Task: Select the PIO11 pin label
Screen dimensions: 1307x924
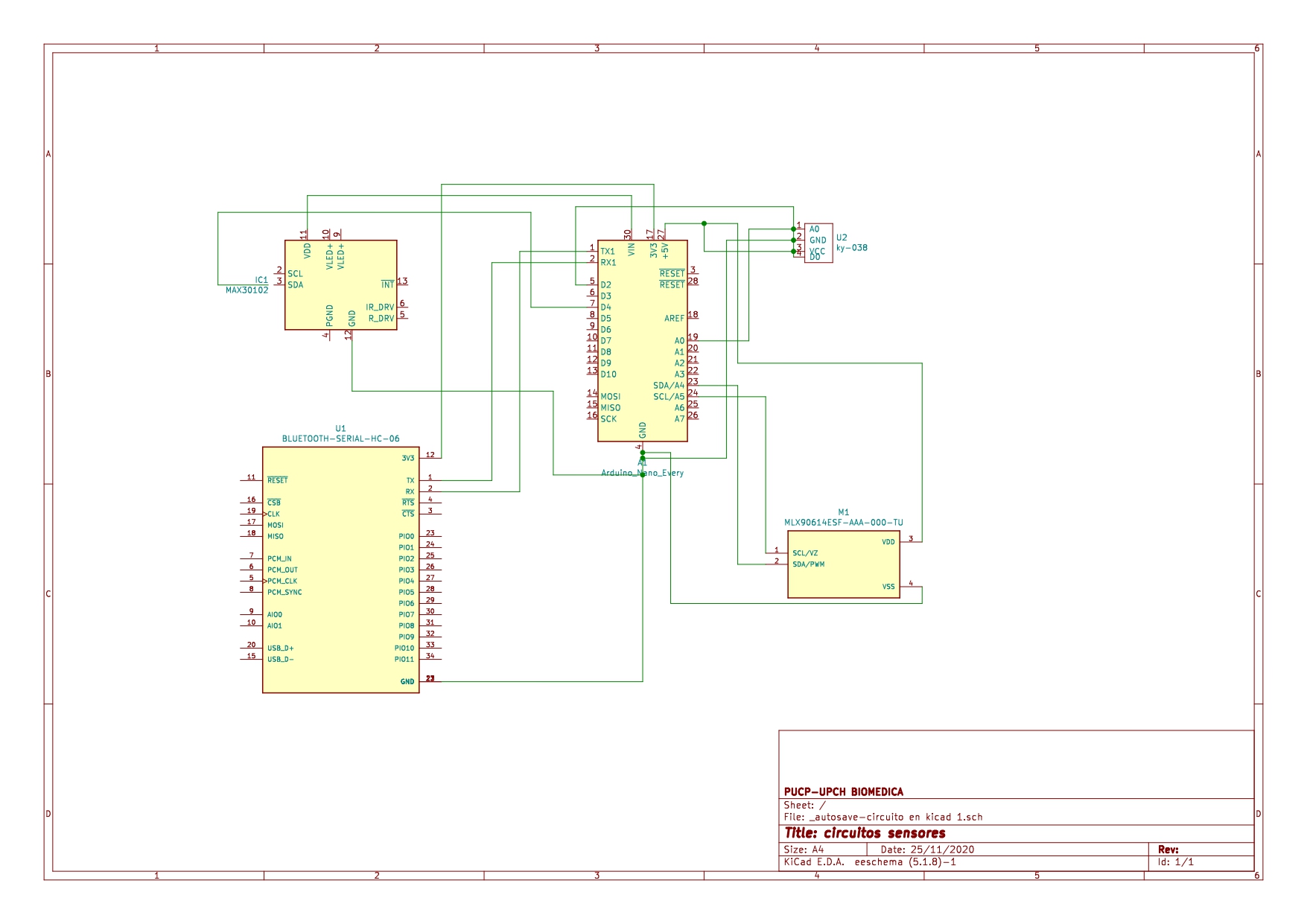Action: 404,660
